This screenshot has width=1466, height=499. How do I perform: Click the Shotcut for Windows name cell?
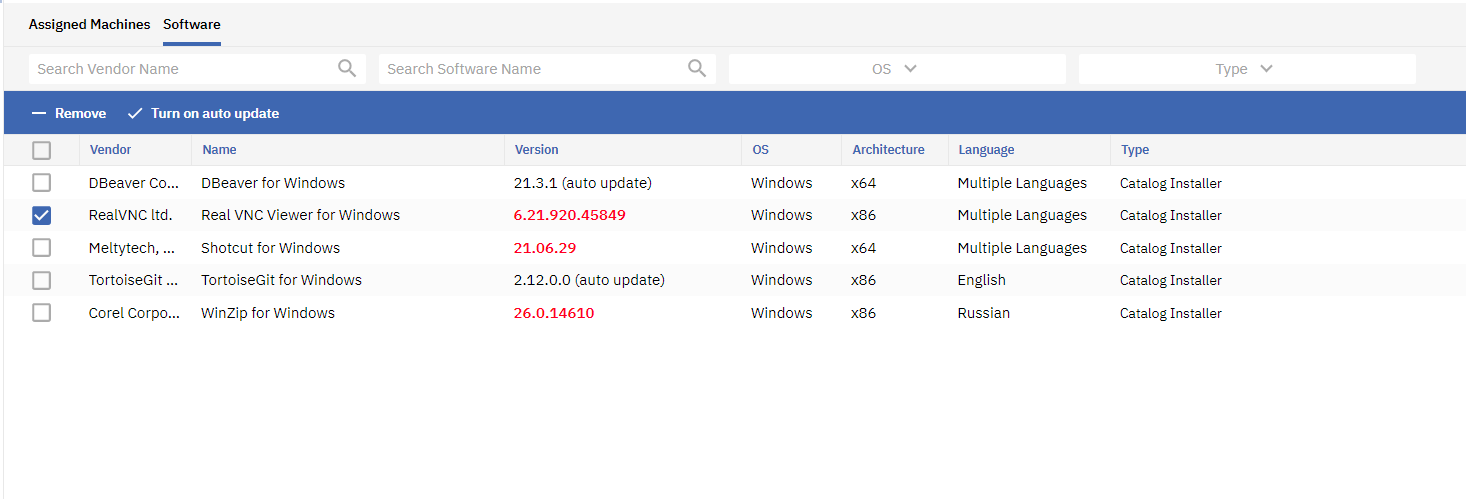(x=270, y=248)
